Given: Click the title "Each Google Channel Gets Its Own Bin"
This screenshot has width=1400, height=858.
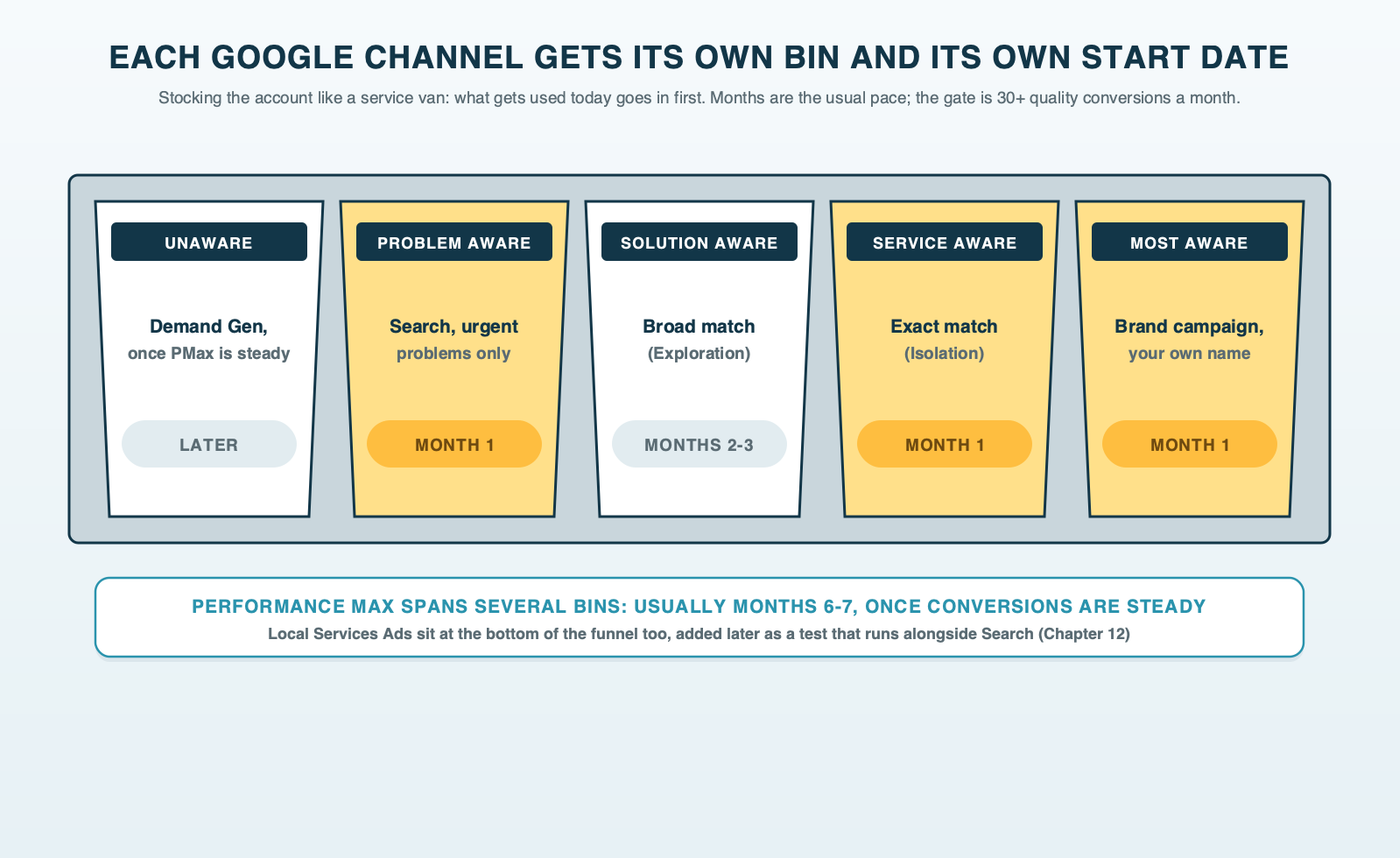Looking at the screenshot, I should (699, 58).
